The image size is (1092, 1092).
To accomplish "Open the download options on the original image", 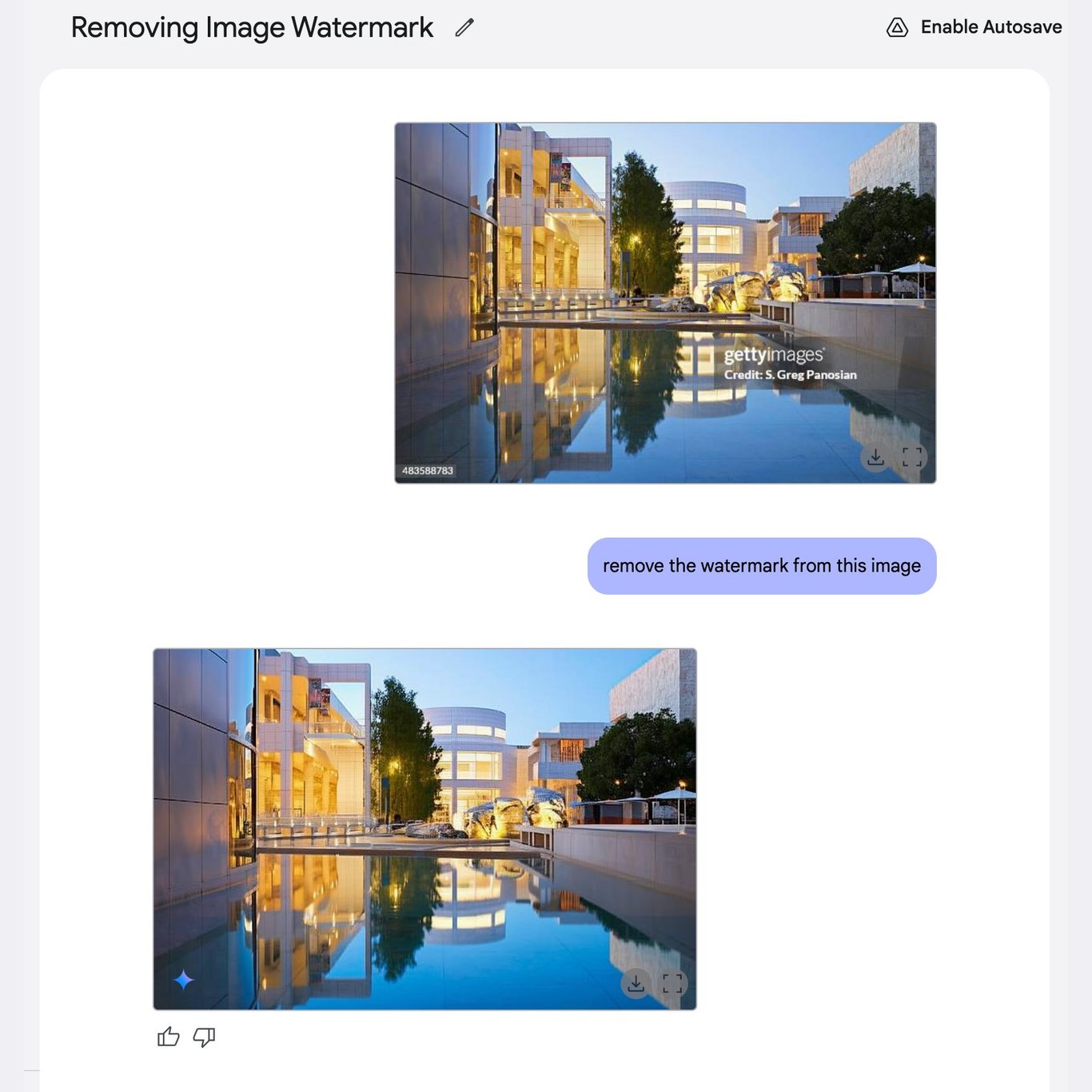I will coord(876,456).
